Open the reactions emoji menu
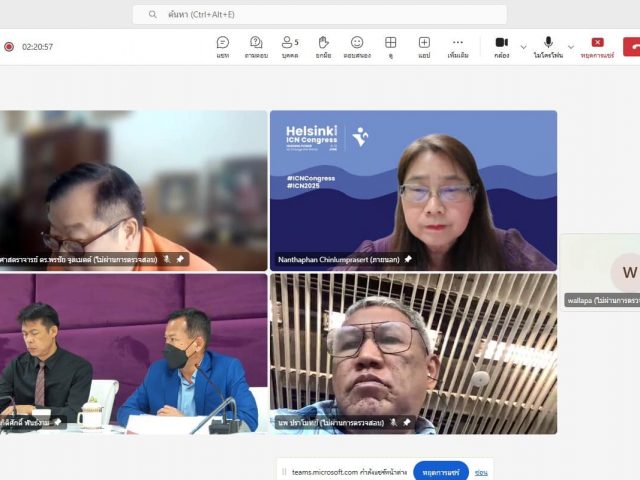The height and width of the screenshot is (480, 640). pyautogui.click(x=357, y=47)
